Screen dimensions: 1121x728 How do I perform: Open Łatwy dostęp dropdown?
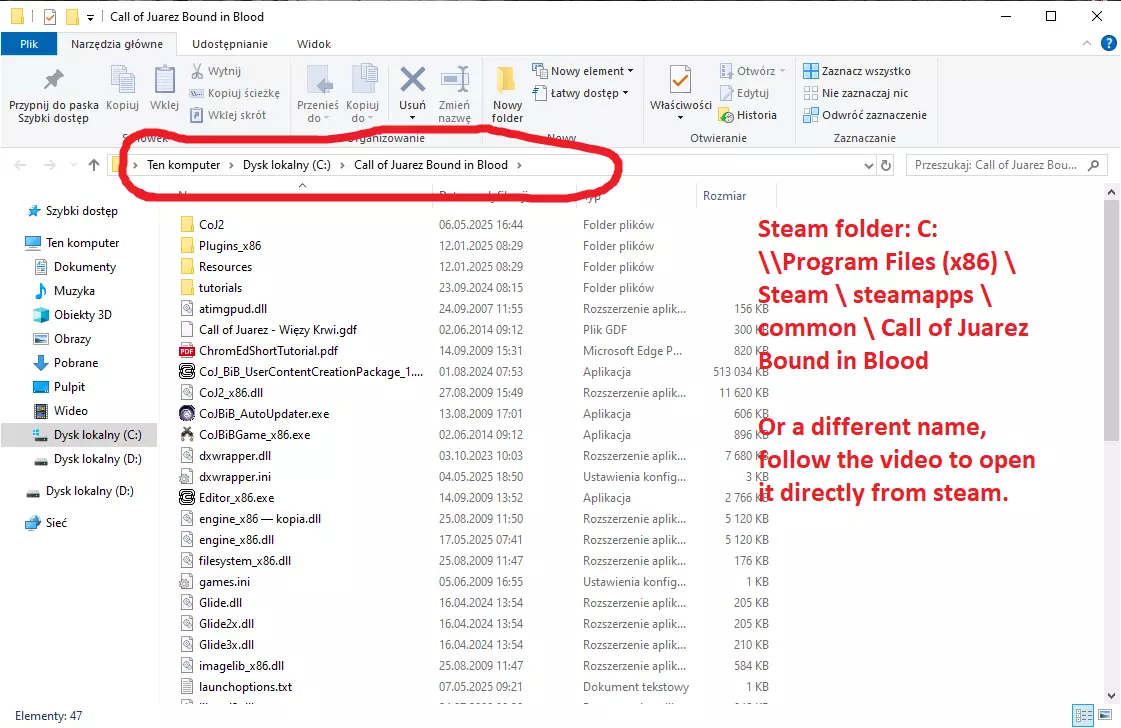click(581, 93)
